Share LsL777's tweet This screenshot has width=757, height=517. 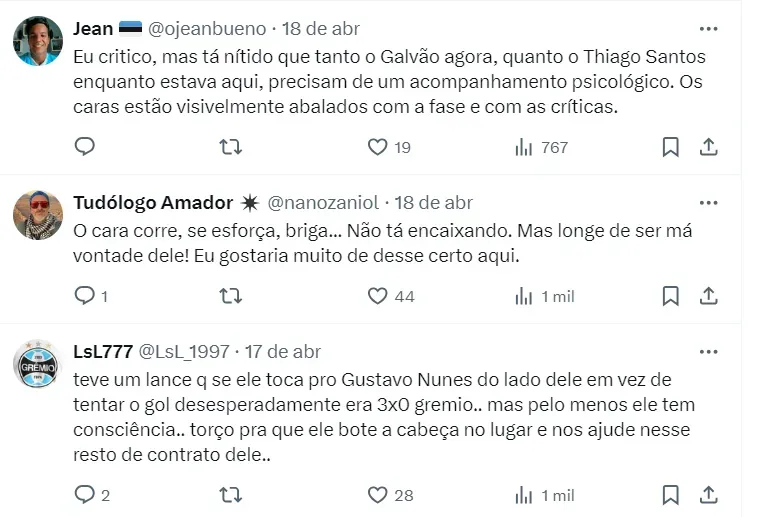tap(708, 495)
